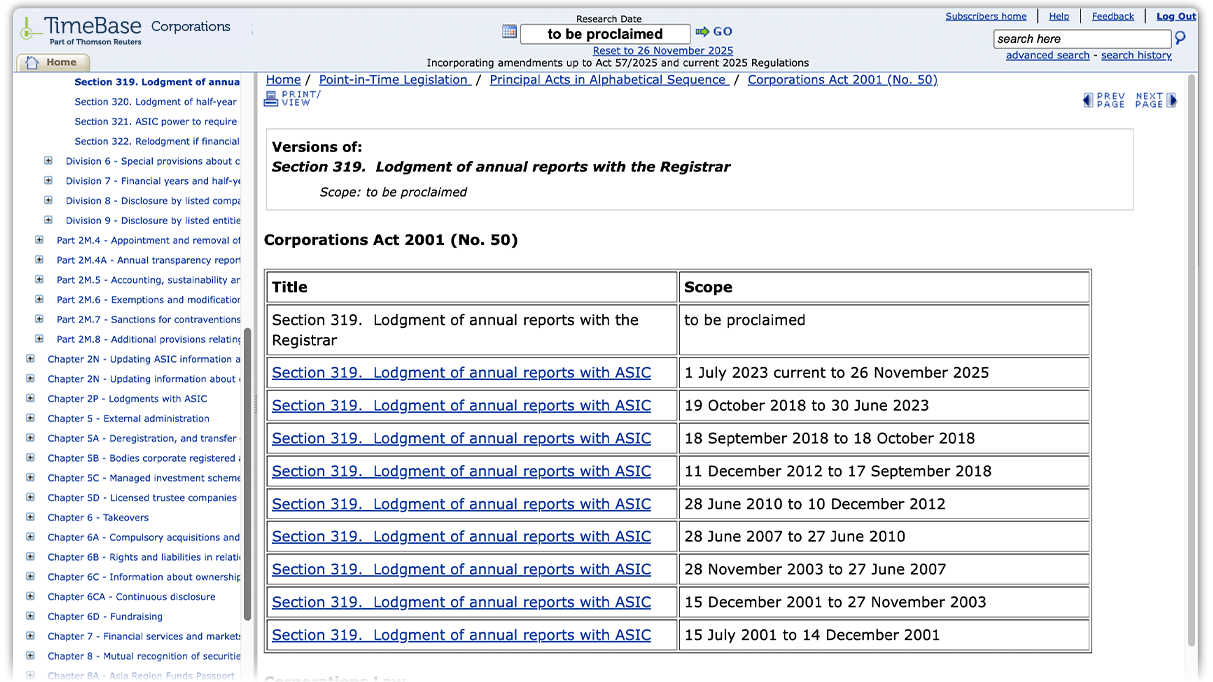Screen dimensions: 1213x682
Task: Open the advanced search link
Action: coord(1047,55)
